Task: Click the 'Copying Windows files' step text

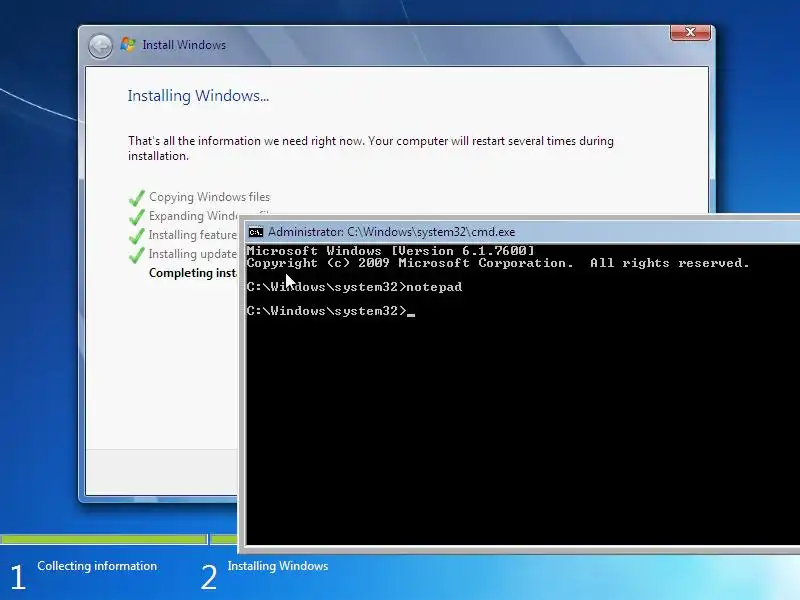Action: tap(209, 197)
